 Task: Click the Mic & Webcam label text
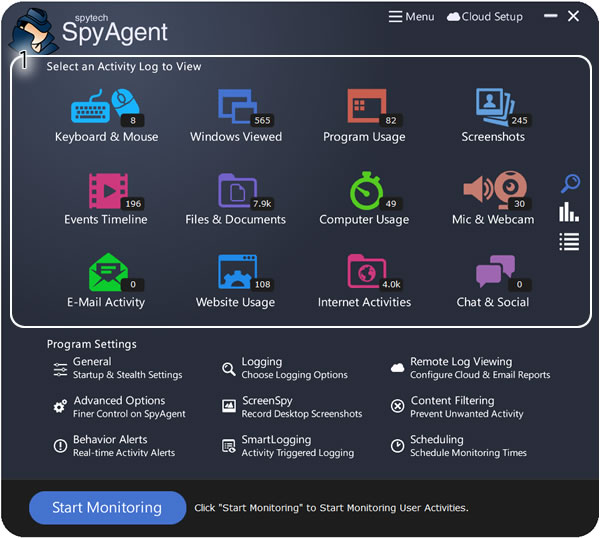click(493, 219)
